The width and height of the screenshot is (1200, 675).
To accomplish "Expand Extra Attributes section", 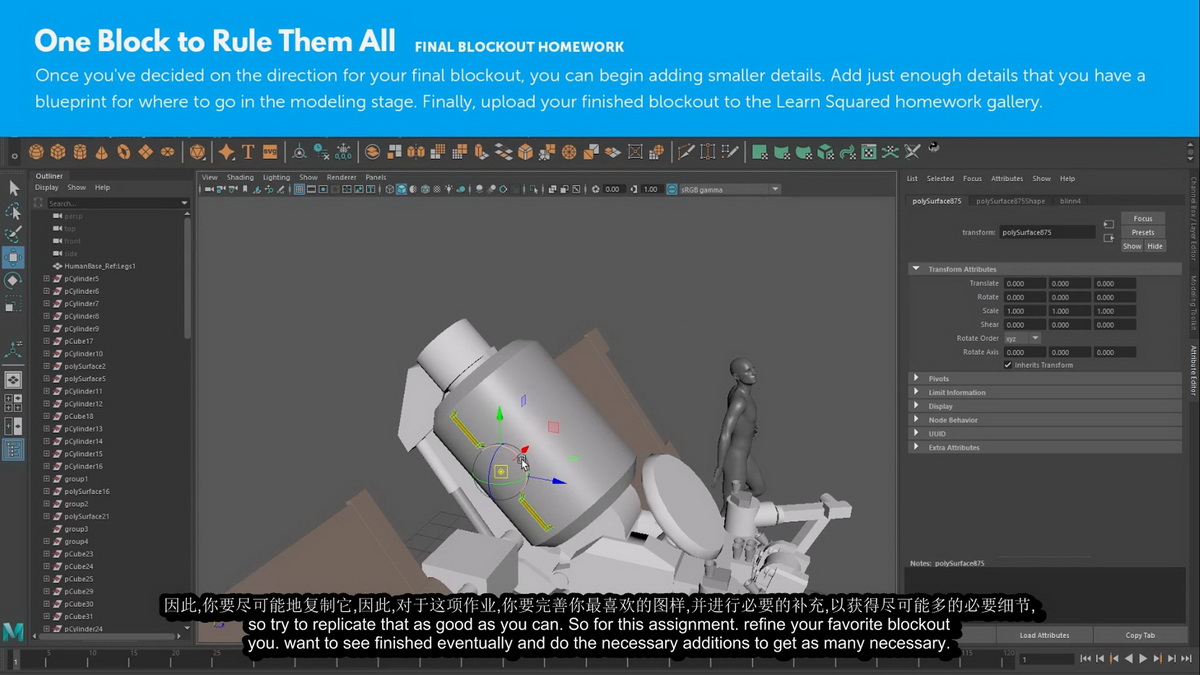I will coord(916,447).
